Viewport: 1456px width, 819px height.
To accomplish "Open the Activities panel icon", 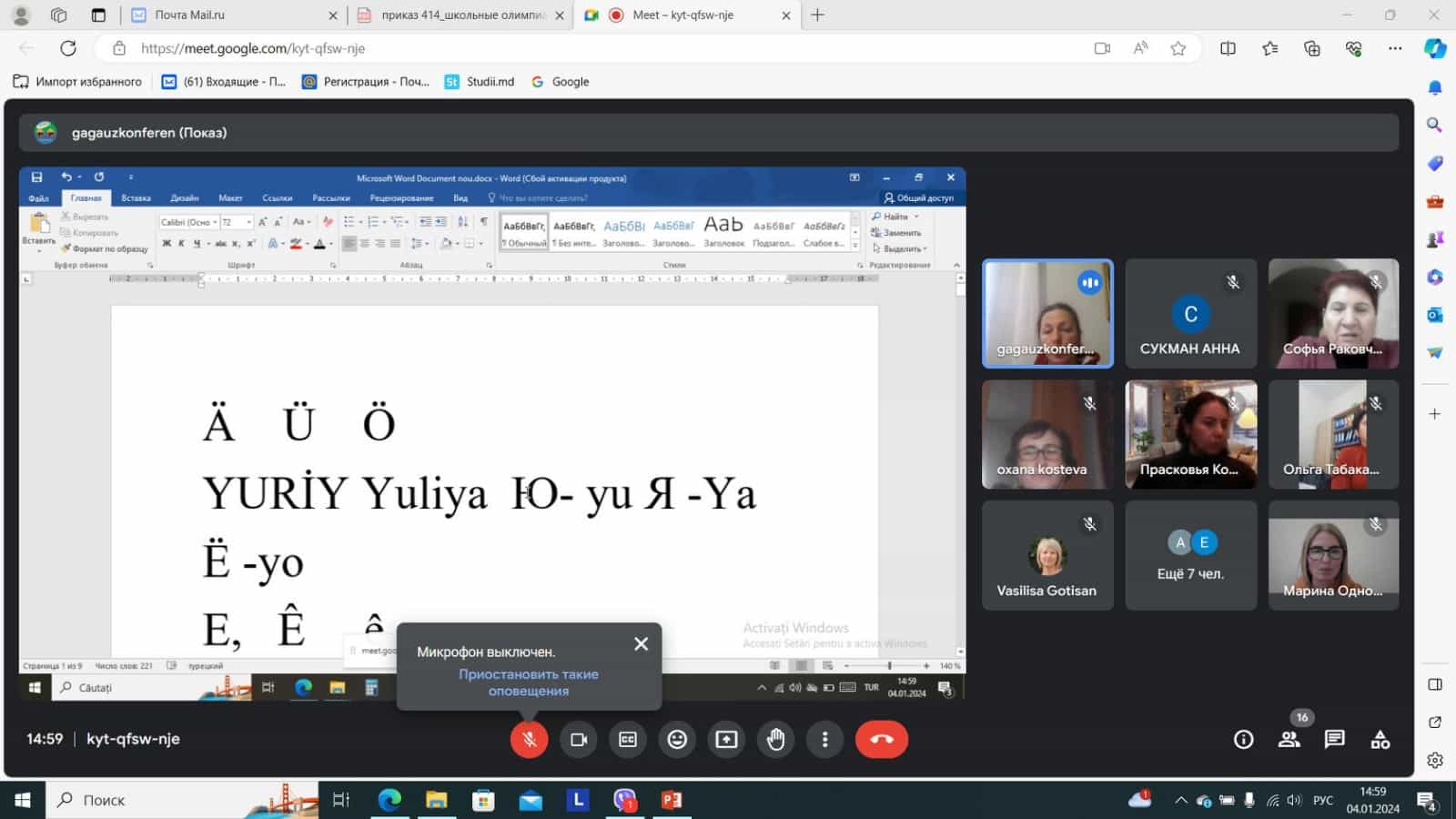I will point(1380,740).
